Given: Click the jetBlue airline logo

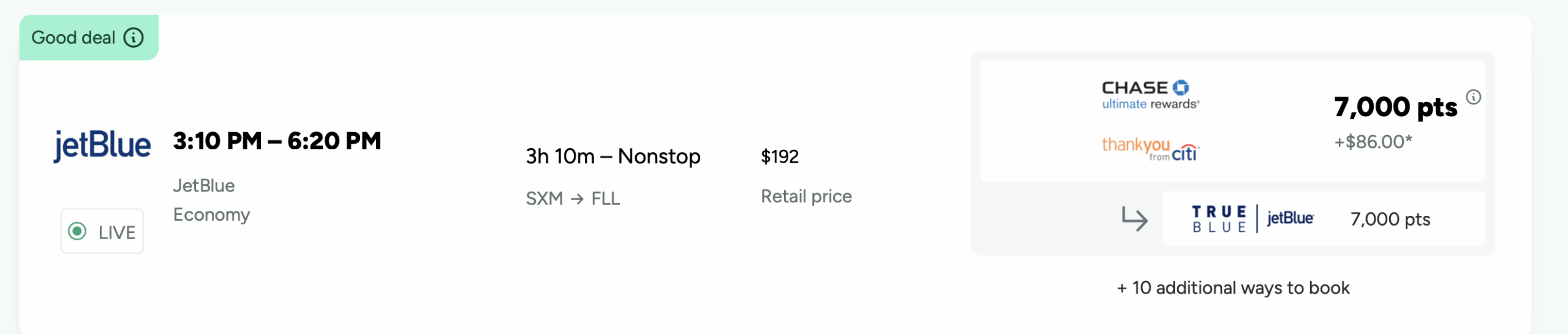Looking at the screenshot, I should (102, 146).
